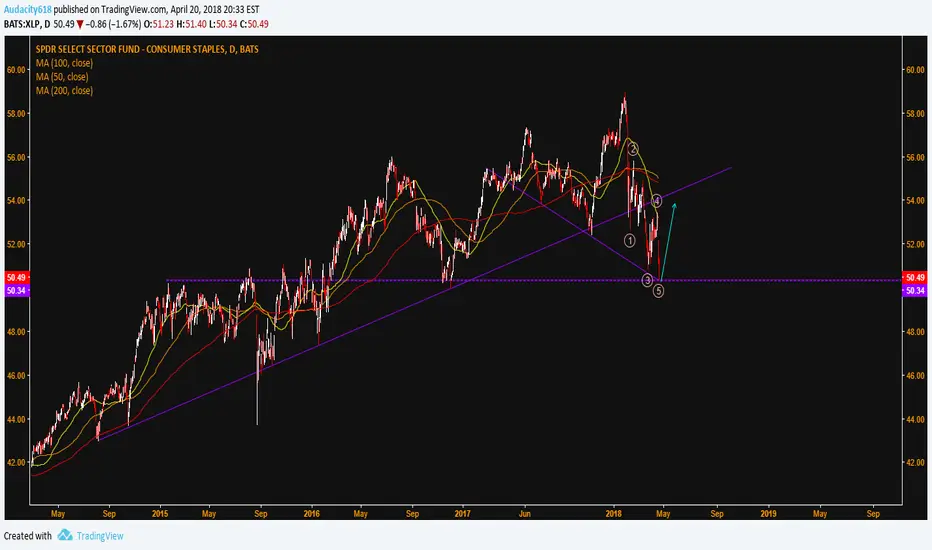Click the MA (200, close) indicator label
This screenshot has width=932, height=550.
click(64, 90)
